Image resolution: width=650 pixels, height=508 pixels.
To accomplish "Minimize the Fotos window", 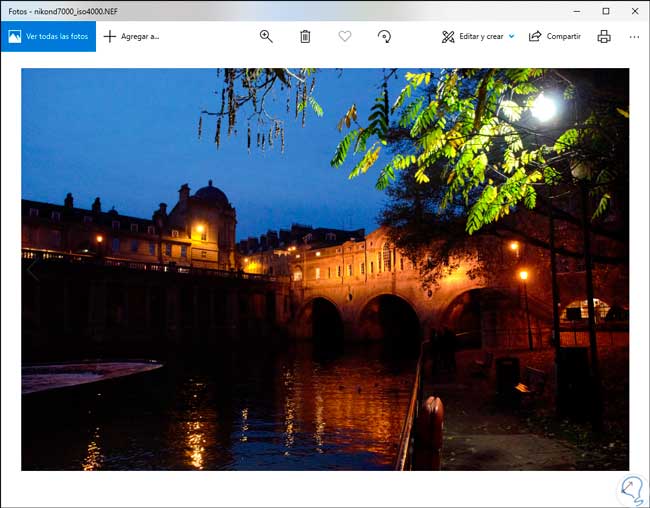I will (x=577, y=11).
